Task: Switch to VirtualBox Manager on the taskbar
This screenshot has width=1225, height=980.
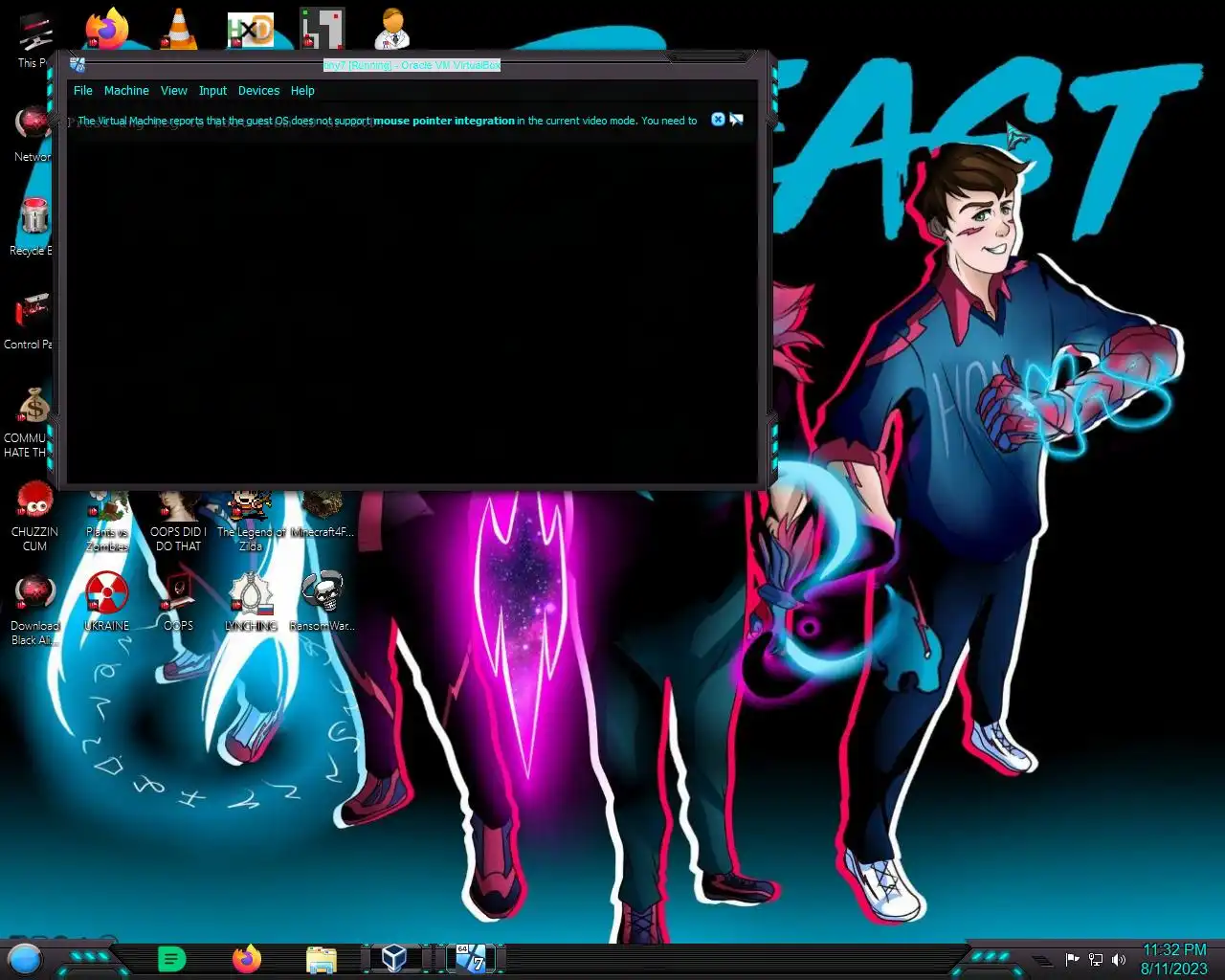Action: pos(394,959)
